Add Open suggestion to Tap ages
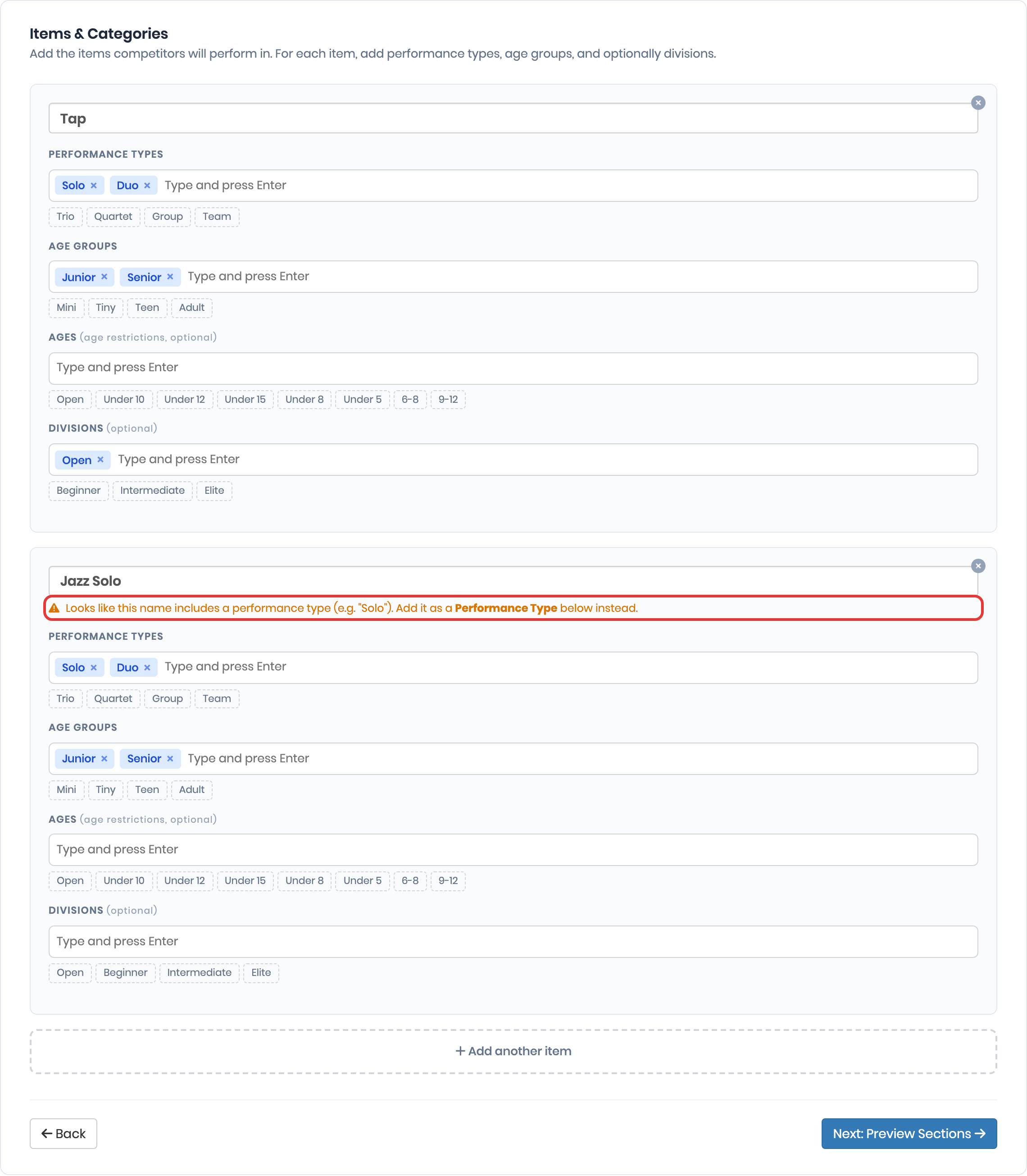1027x1176 pixels. pos(70,400)
